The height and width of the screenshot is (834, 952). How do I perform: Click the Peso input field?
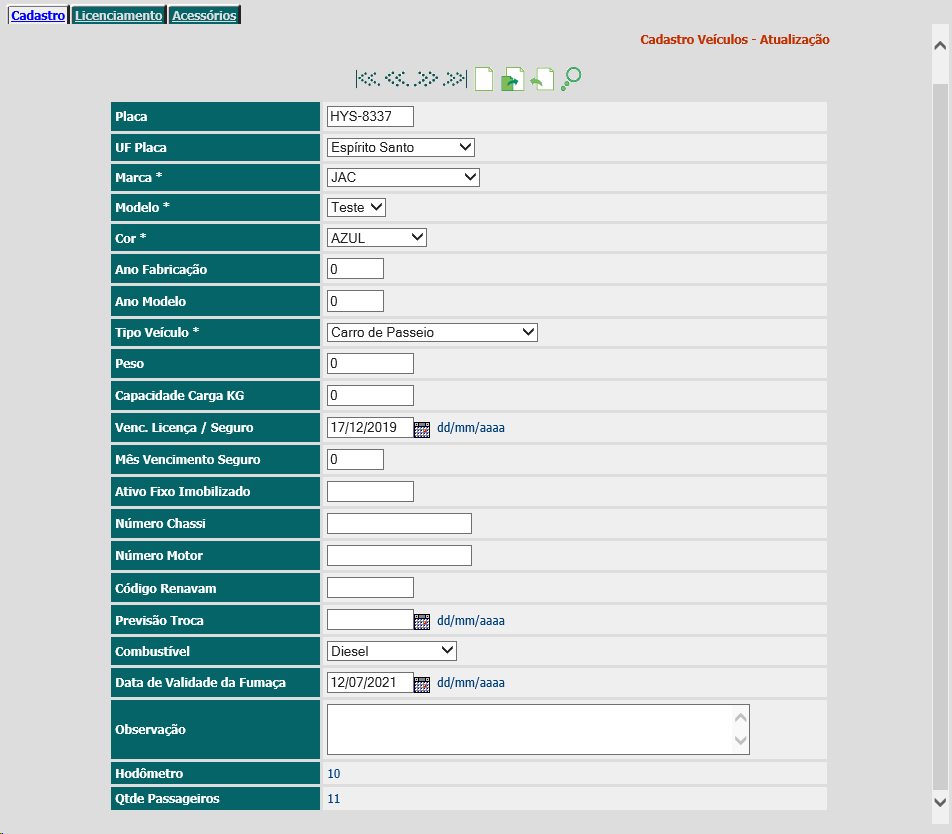(x=370, y=364)
